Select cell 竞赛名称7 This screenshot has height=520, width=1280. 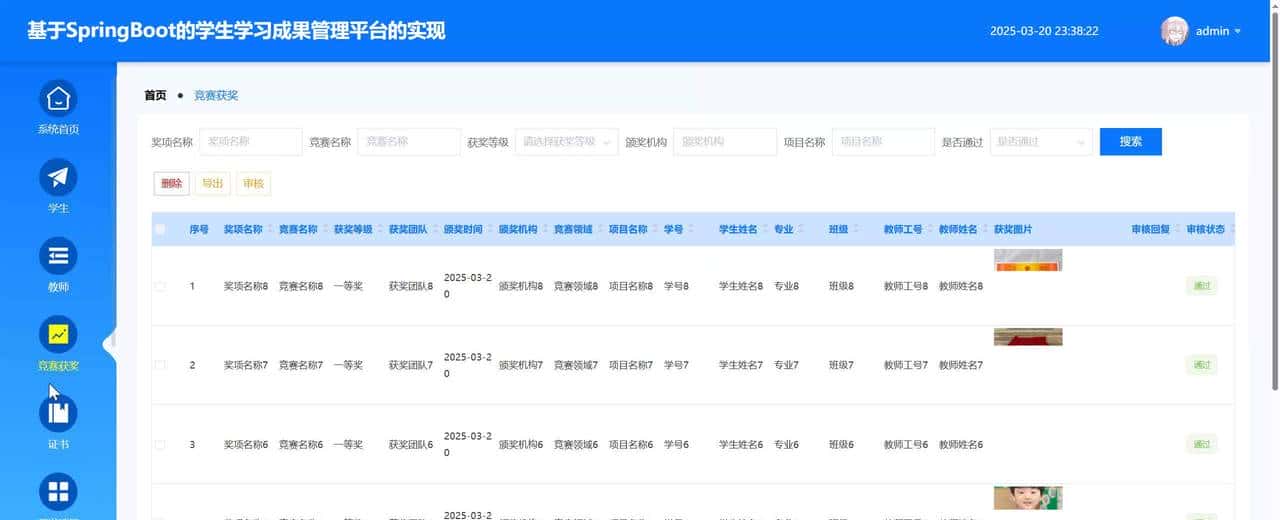pos(301,365)
